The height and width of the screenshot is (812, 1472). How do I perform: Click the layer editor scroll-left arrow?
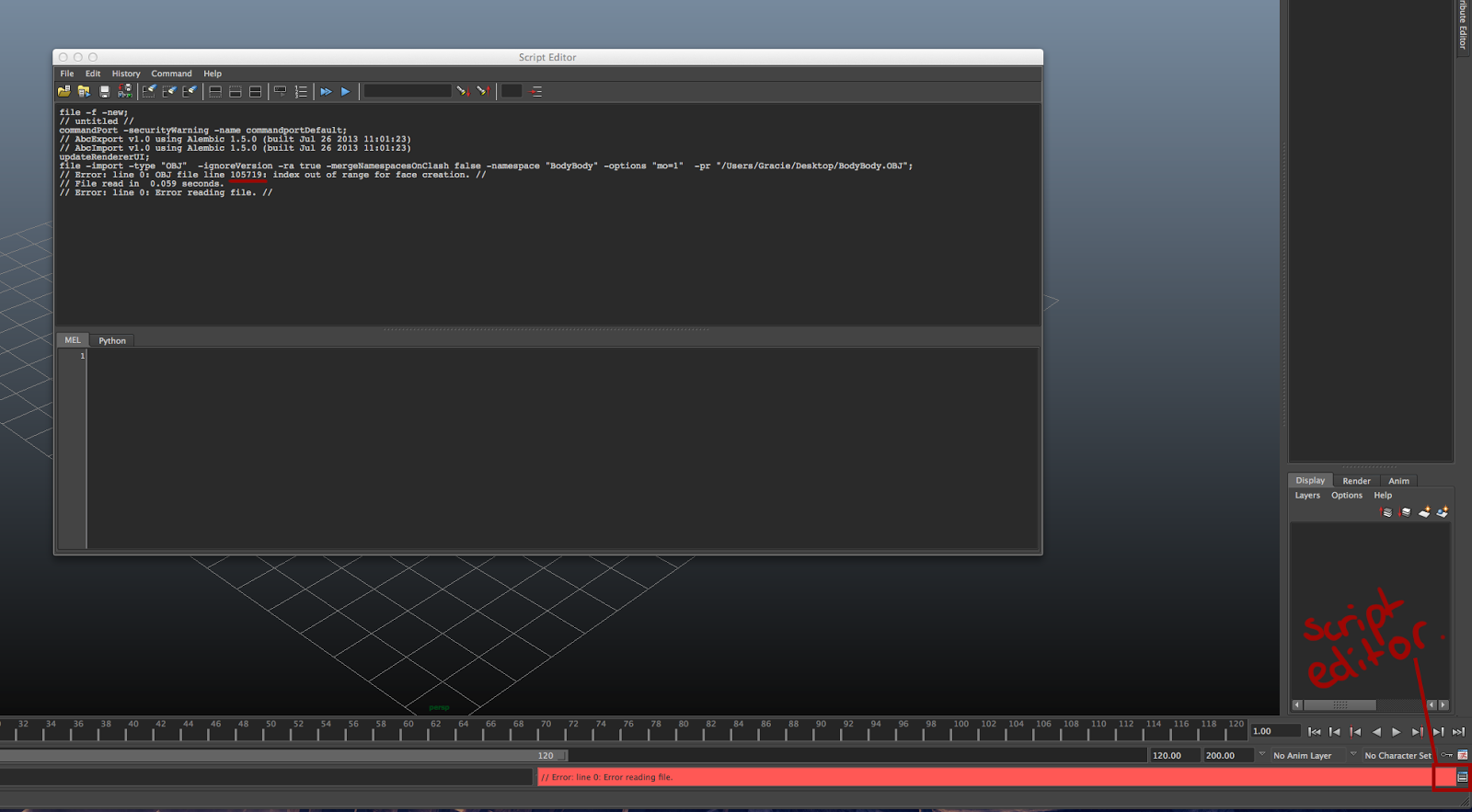tap(1297, 705)
